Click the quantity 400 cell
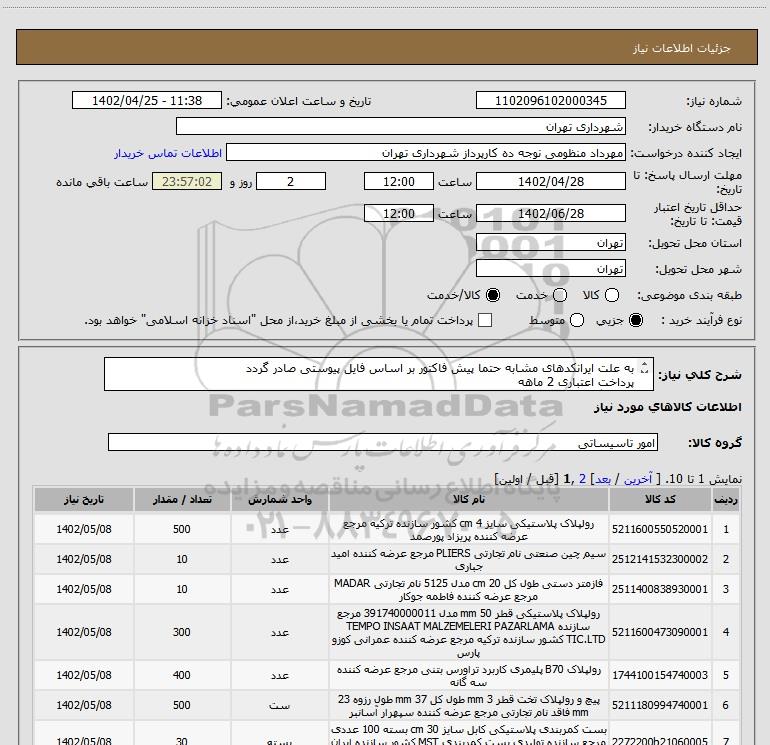Image resolution: width=770 pixels, height=745 pixels. coord(182,675)
